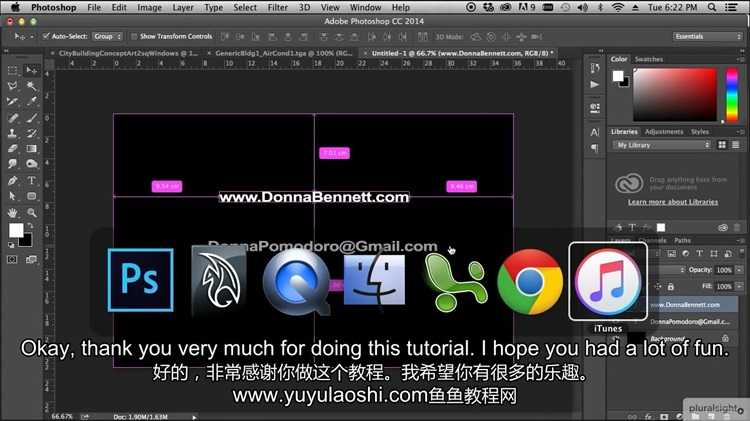The image size is (750, 421).
Task: Open the Filter menu
Action: [277, 7]
